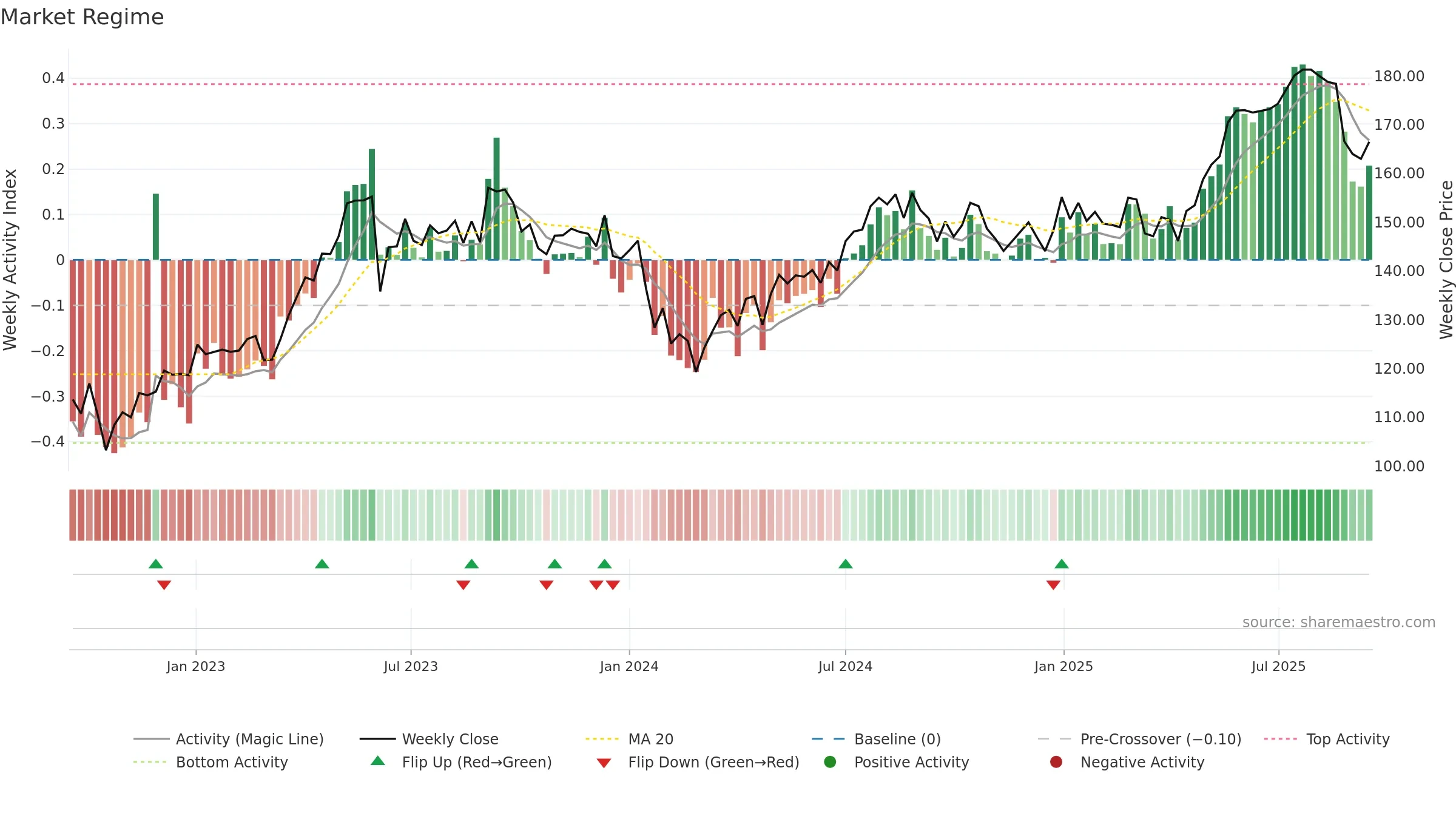1456x819 pixels.
Task: Click the green Positive Activity dot in legend
Action: [830, 762]
